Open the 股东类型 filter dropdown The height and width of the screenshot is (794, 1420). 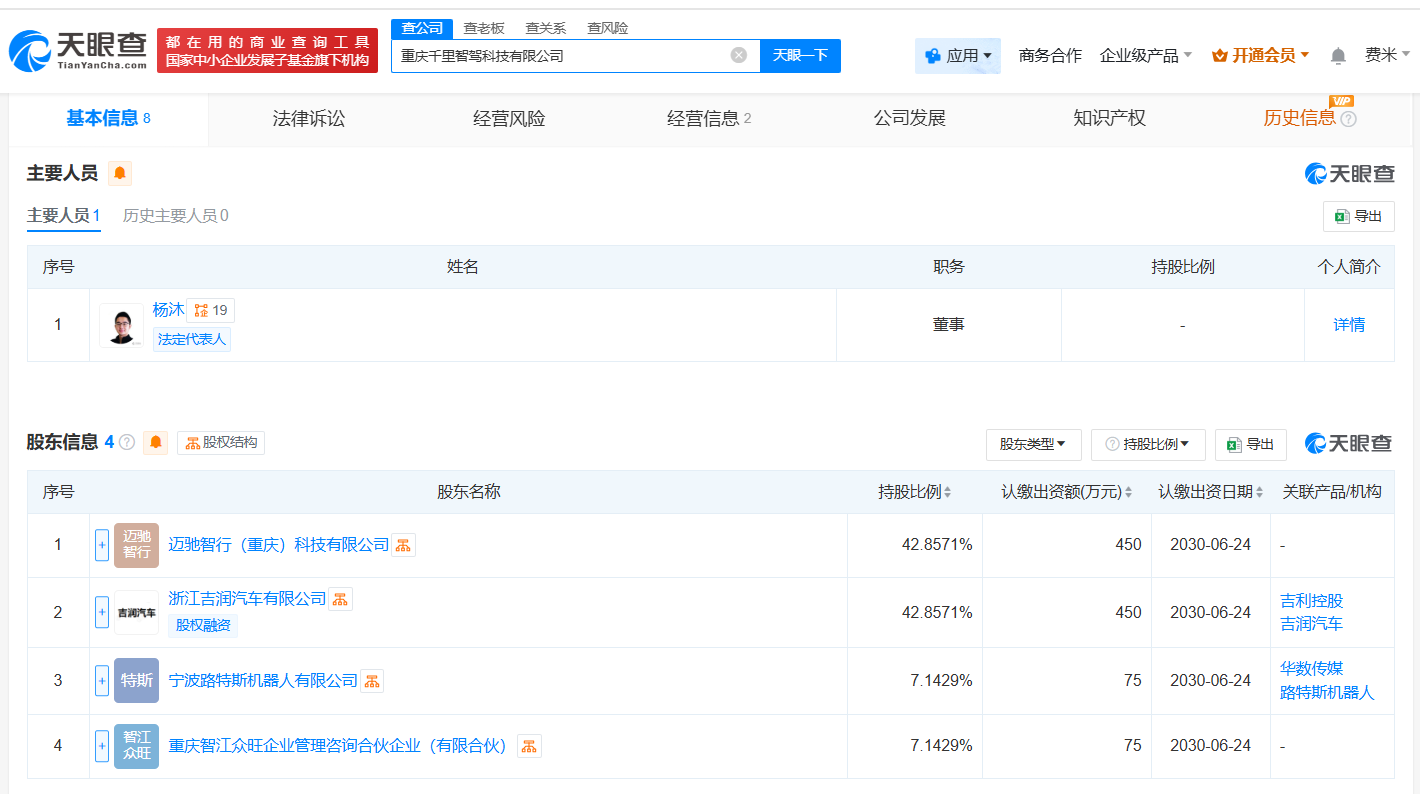tap(1033, 444)
